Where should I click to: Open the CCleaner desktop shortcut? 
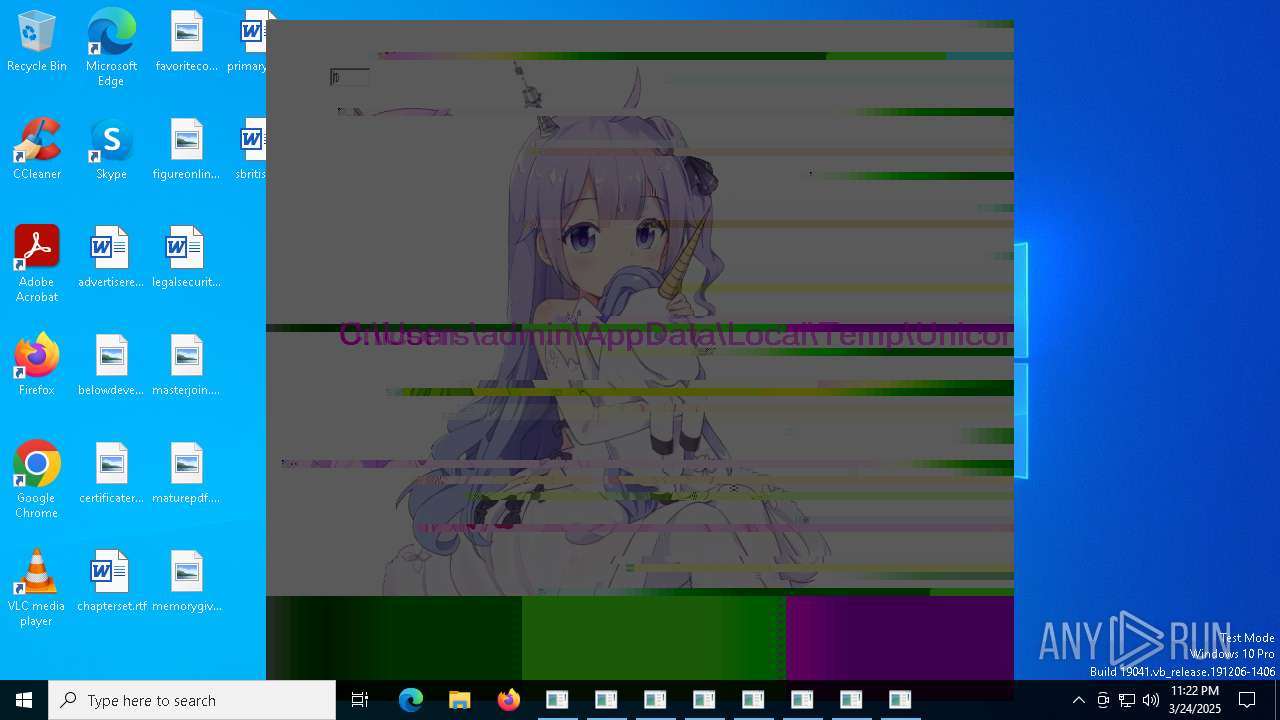(x=37, y=150)
